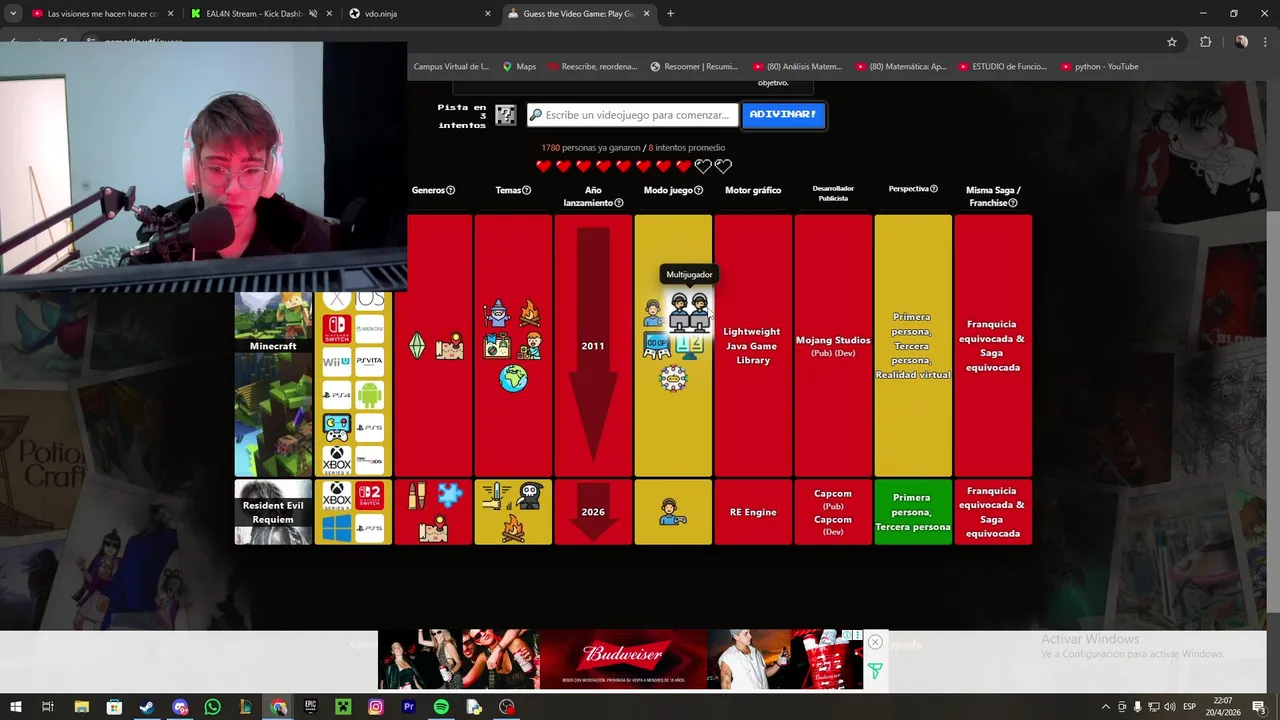
Task: Show hidden system tray icons
Action: 1105,707
